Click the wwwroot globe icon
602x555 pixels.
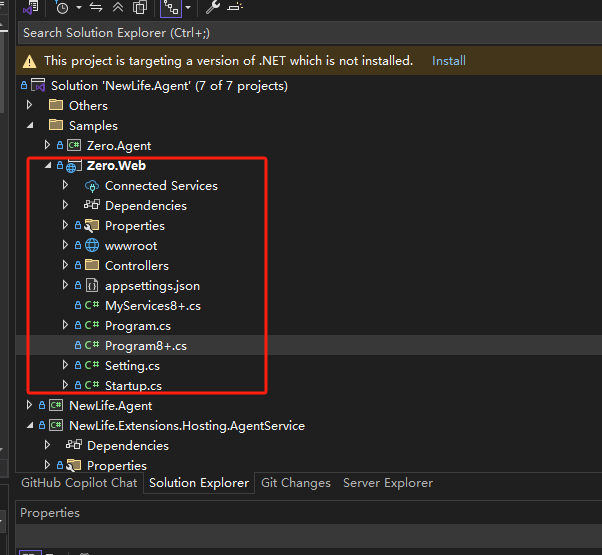92,245
